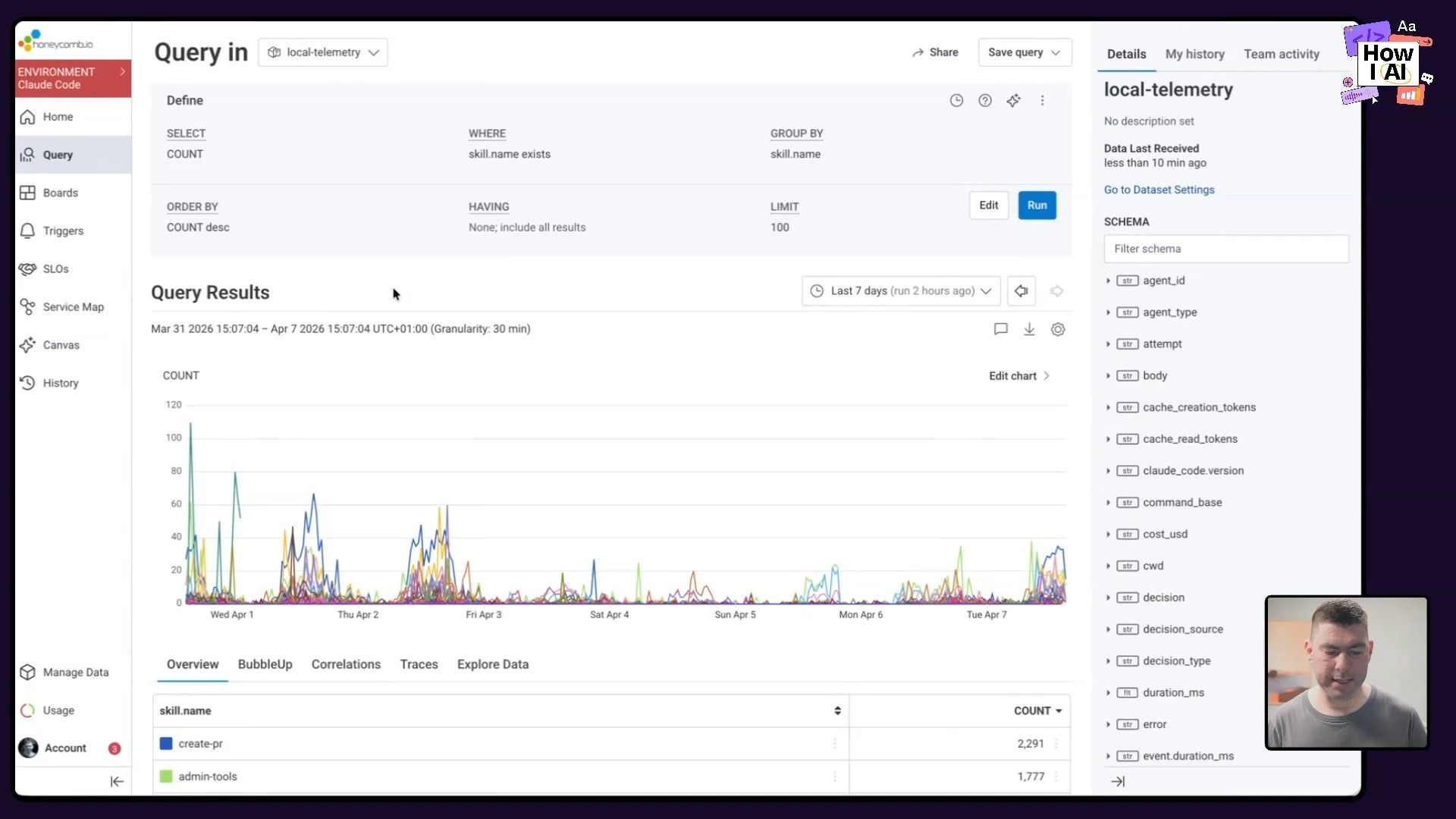The image size is (1456, 819).
Task: Open the Query Assistant sparkle icon
Action: pyautogui.click(x=1013, y=101)
